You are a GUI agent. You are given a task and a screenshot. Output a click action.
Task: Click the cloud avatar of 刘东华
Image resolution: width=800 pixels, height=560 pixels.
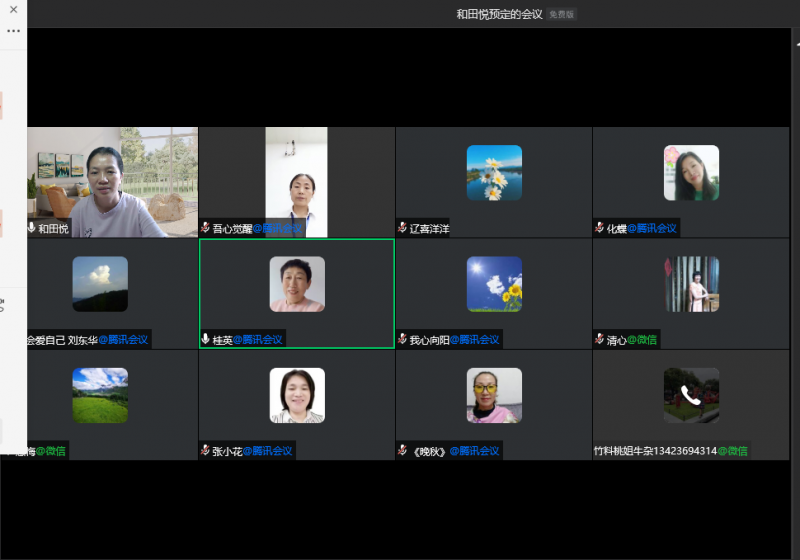100,284
